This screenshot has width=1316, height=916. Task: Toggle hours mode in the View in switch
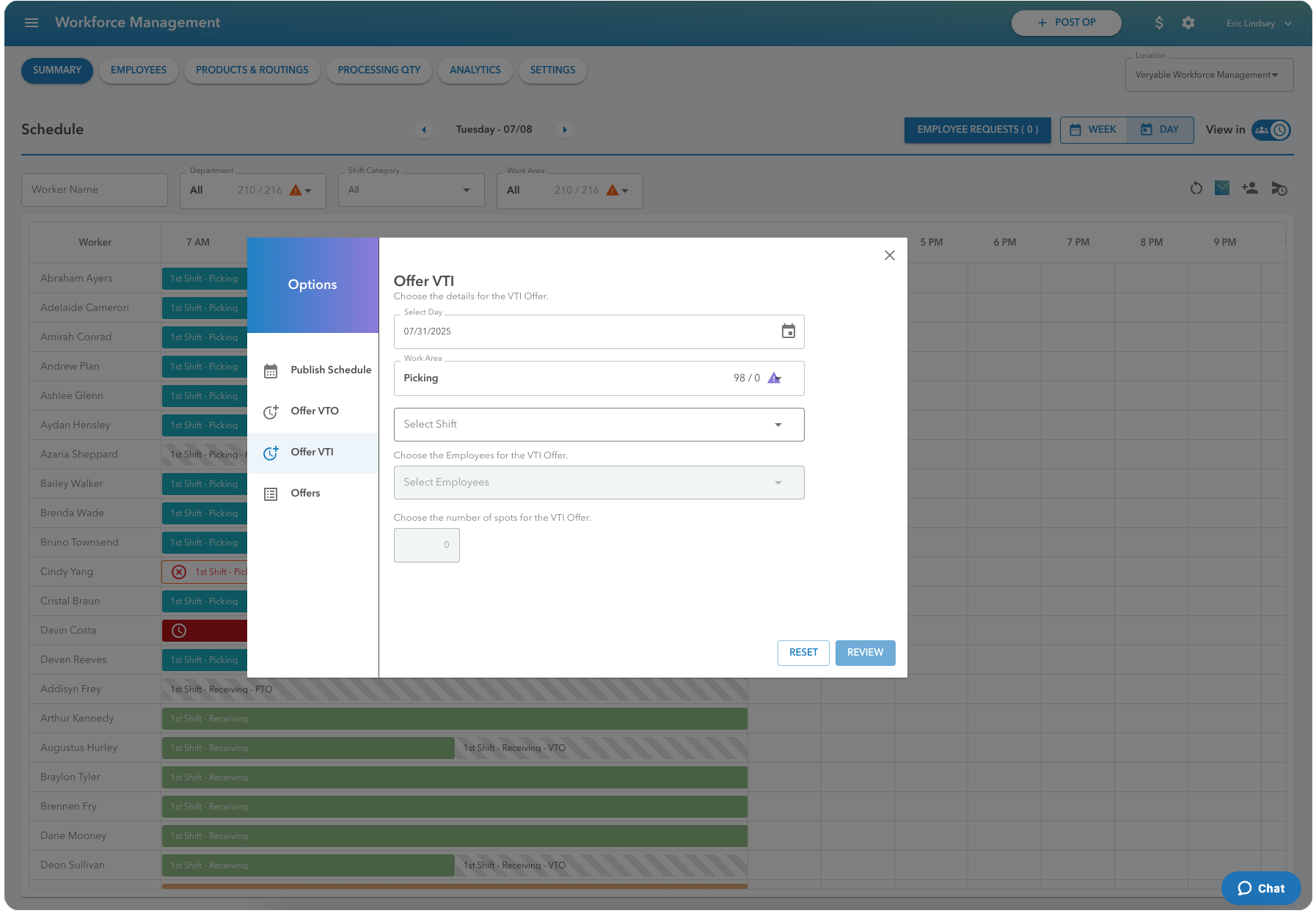pos(1281,130)
